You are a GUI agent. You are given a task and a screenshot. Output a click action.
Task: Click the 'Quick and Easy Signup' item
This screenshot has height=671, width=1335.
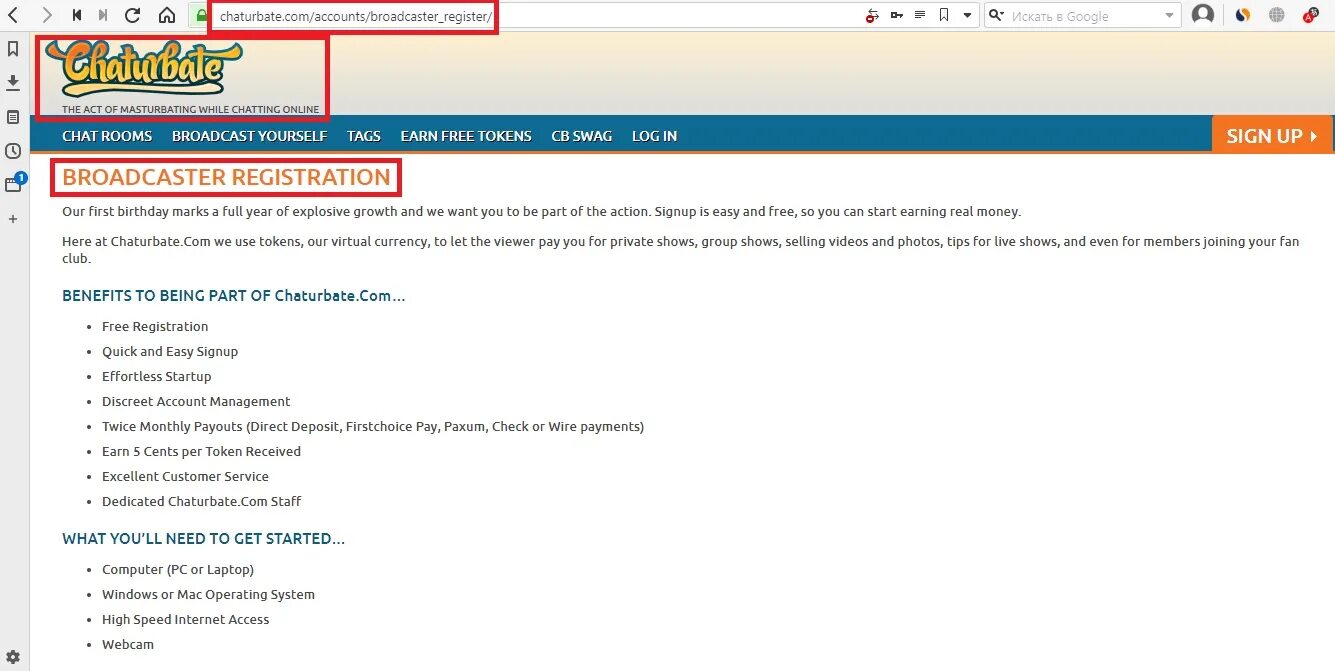170,352
